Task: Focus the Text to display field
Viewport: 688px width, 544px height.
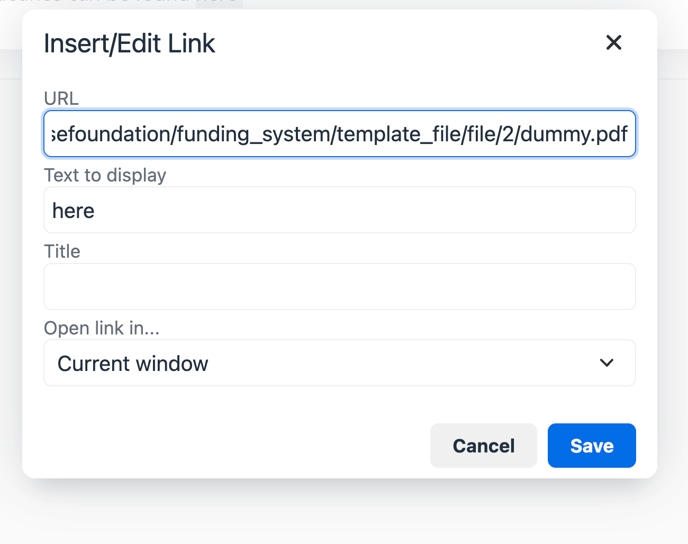Action: 340,210
